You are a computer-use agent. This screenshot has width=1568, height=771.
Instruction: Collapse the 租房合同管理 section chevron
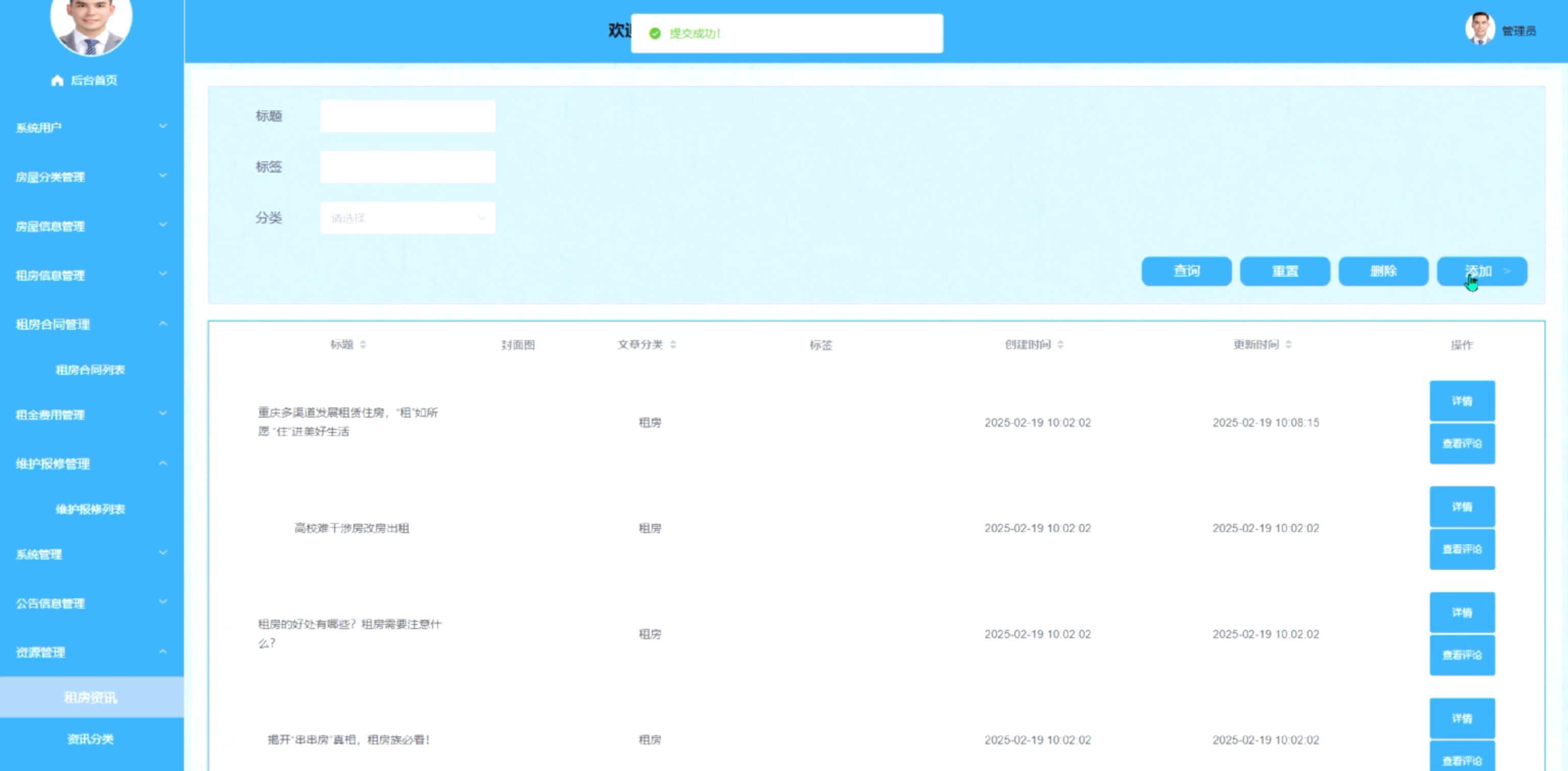click(x=162, y=324)
